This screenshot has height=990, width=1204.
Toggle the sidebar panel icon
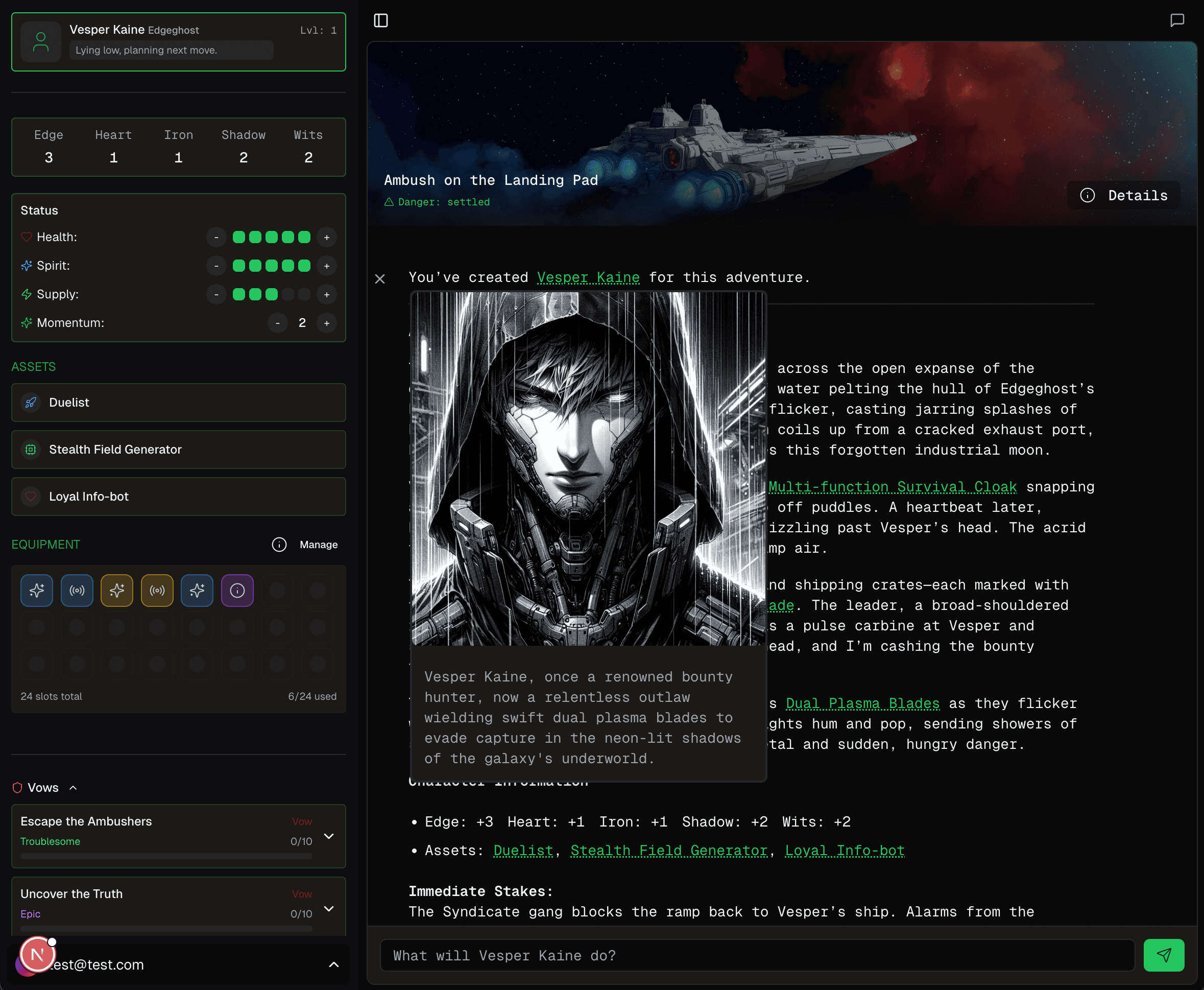tap(381, 20)
